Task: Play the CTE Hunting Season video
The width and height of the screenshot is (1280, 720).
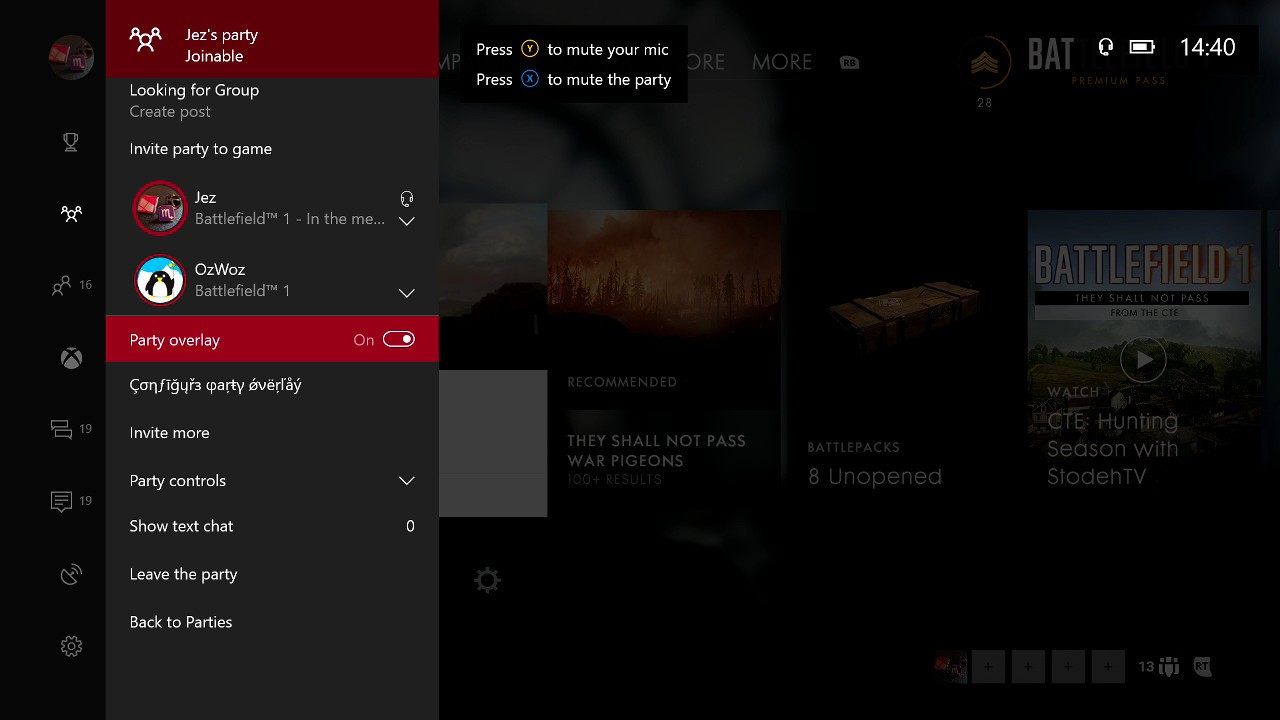Action: [1143, 359]
